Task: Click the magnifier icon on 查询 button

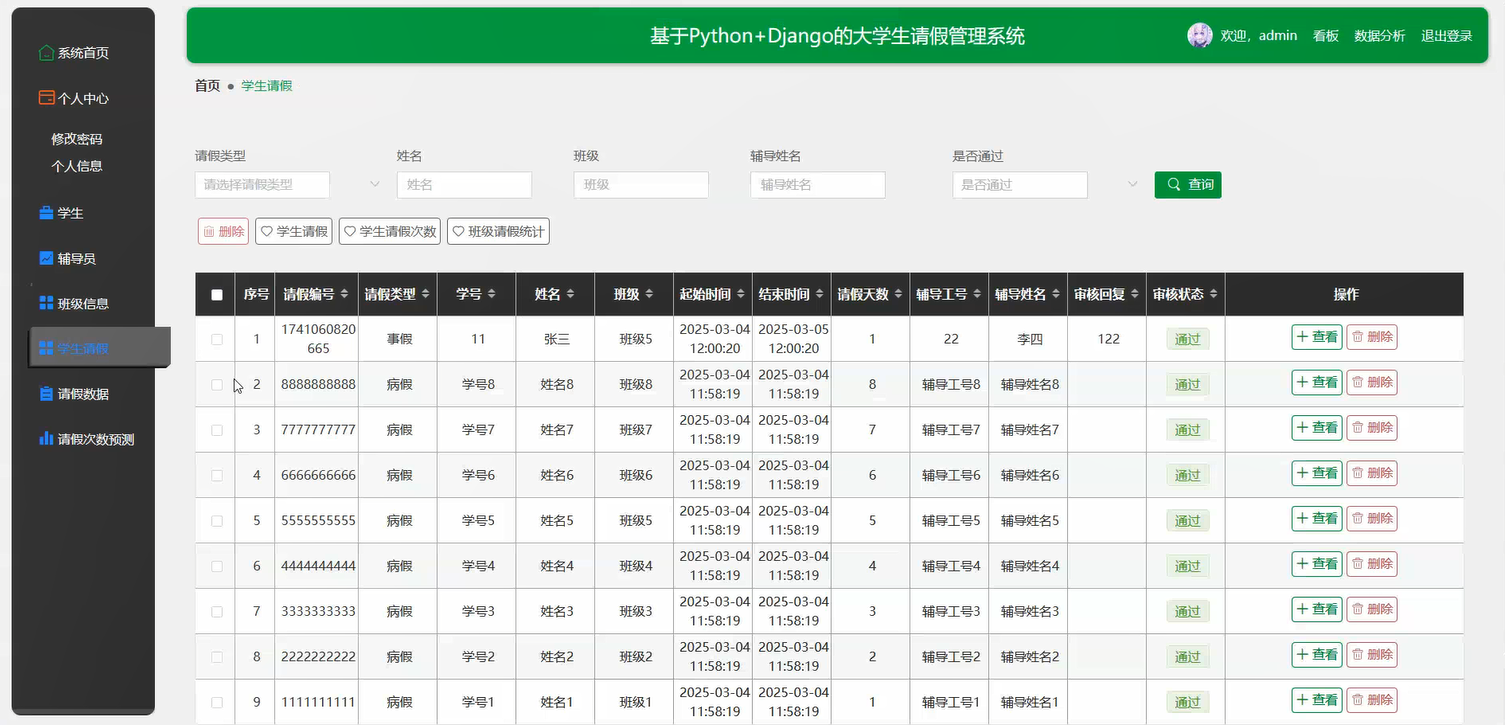Action: tap(1174, 185)
